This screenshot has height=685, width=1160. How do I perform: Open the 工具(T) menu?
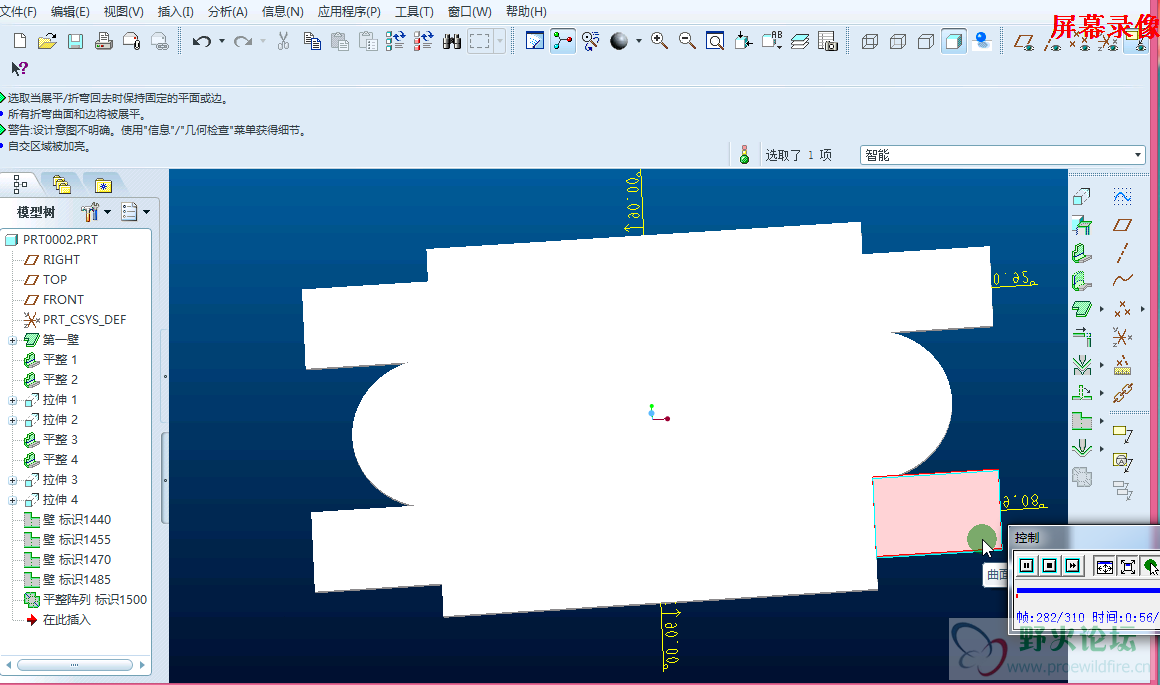tap(414, 12)
